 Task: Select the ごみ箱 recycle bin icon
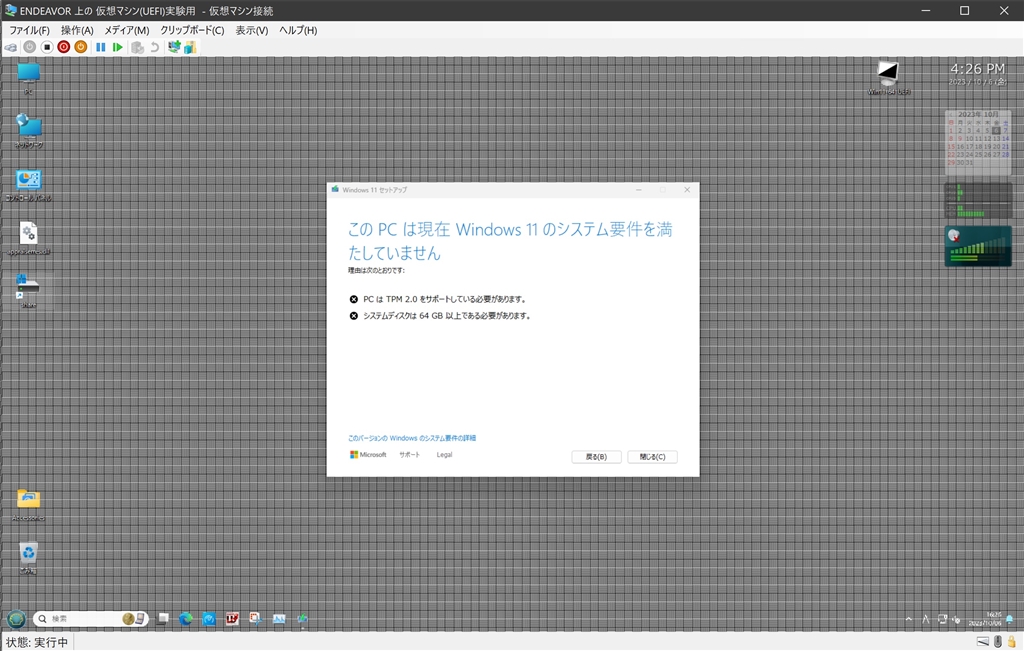click(28, 558)
